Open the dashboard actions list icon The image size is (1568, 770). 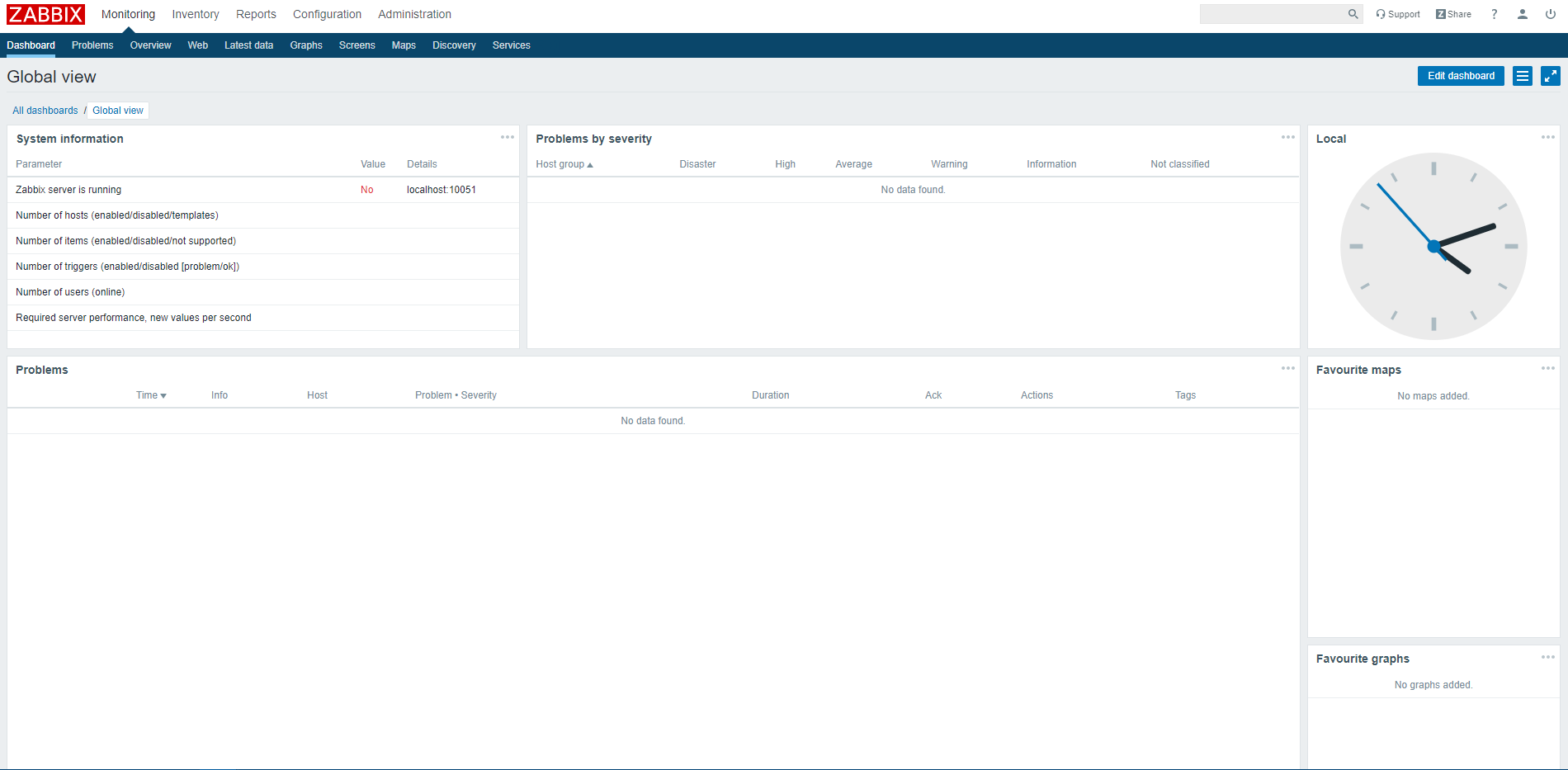[x=1523, y=76]
